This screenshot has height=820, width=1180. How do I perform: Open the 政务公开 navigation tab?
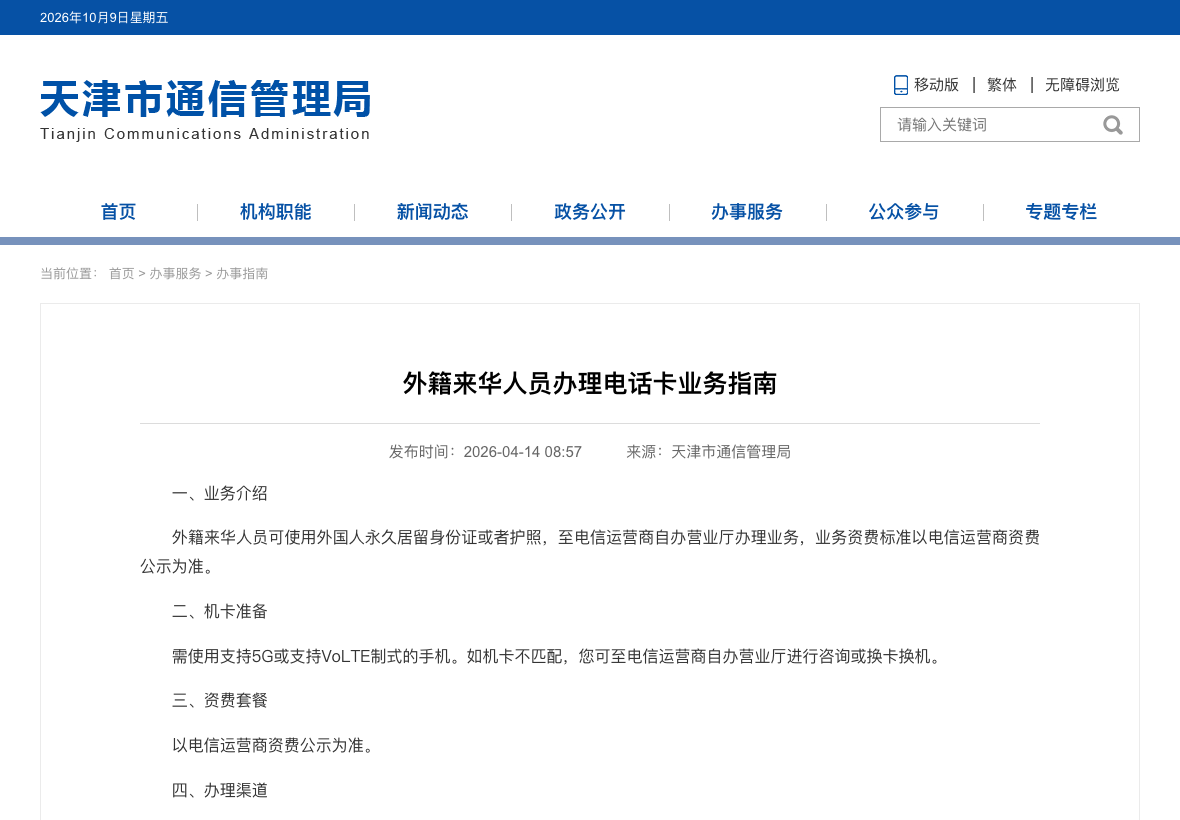(x=590, y=212)
